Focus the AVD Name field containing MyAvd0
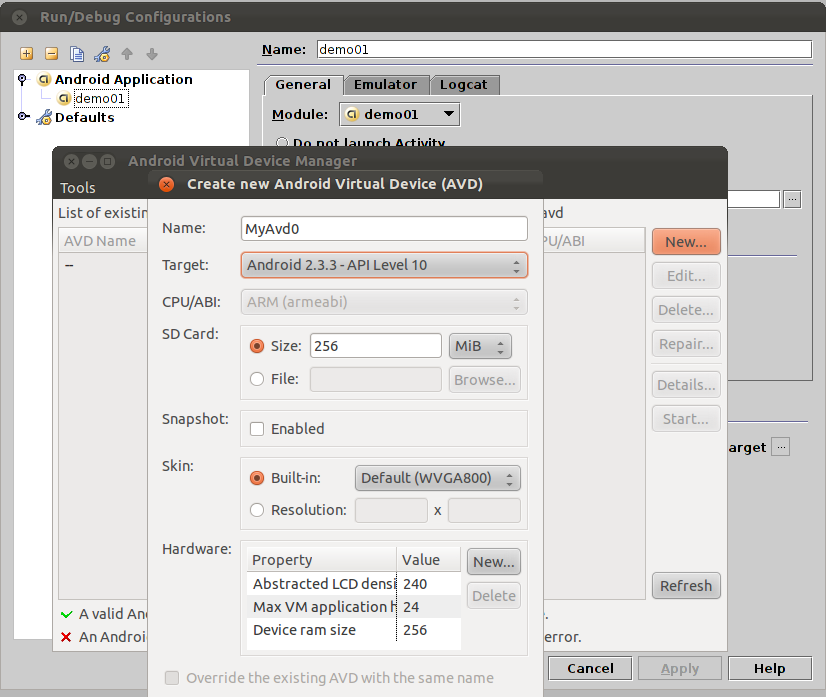This screenshot has height=697, width=826. pos(384,229)
